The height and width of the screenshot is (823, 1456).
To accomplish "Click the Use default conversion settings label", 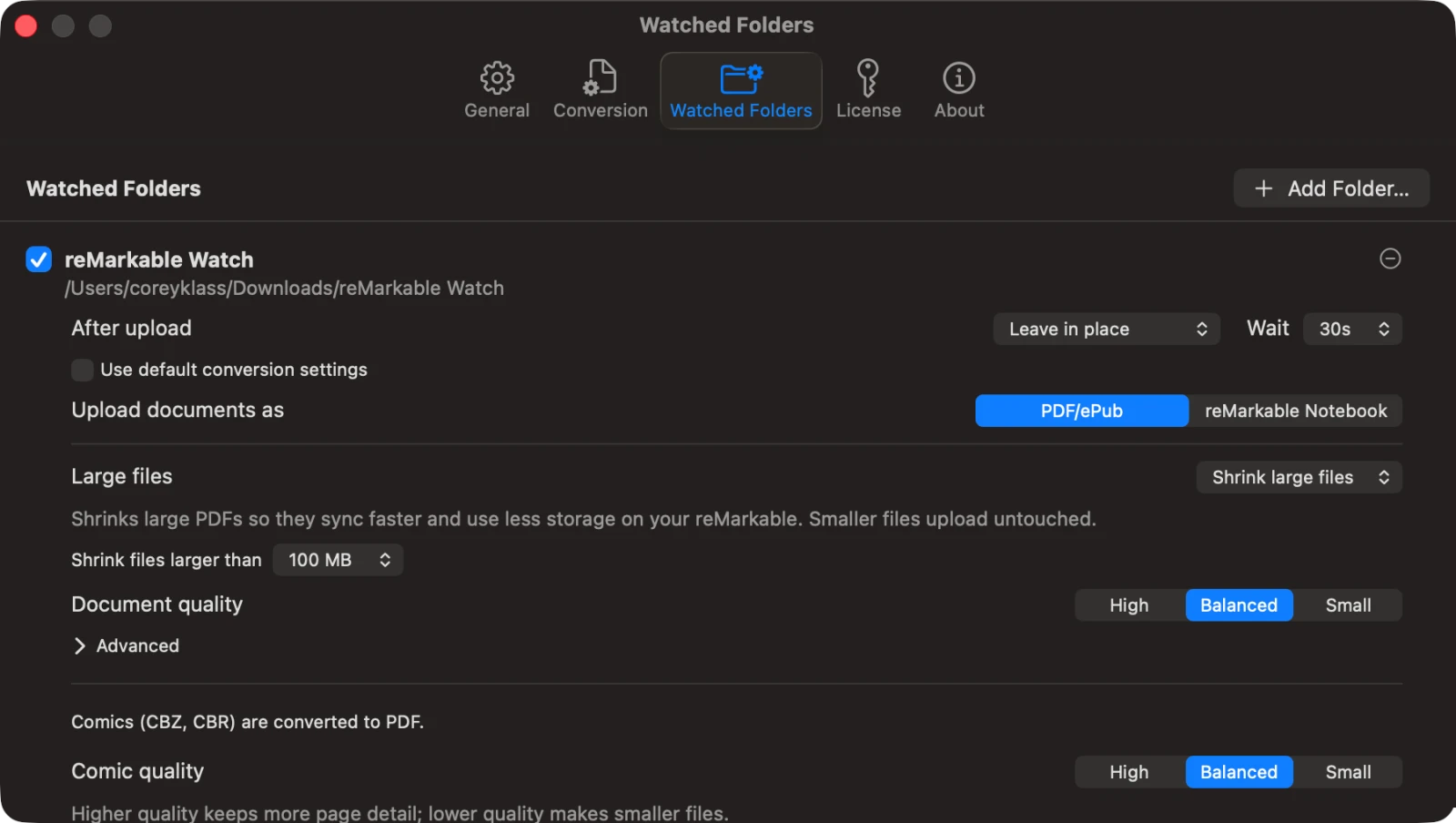I will tap(234, 370).
